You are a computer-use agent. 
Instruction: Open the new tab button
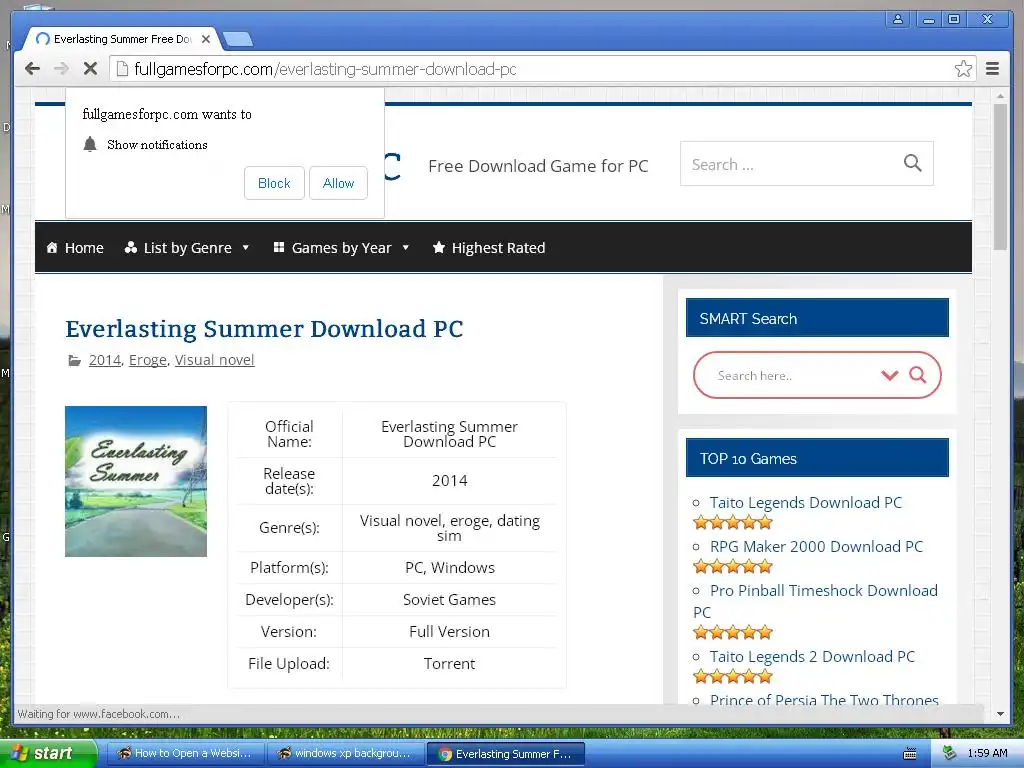tap(238, 40)
